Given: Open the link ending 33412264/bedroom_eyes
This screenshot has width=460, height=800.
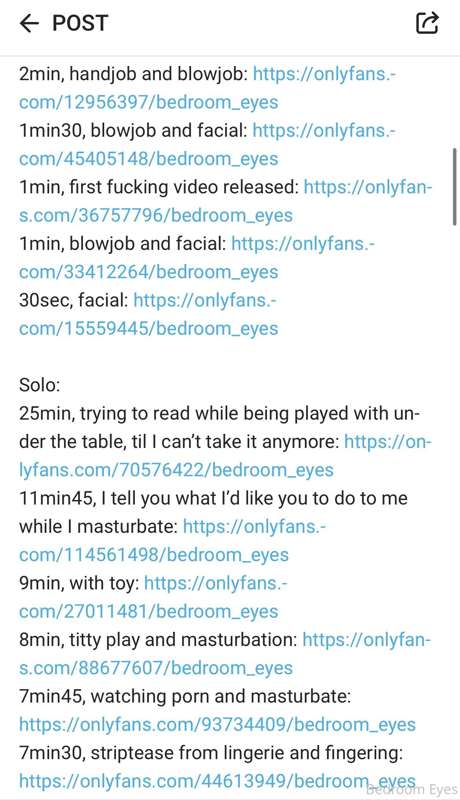Looking at the screenshot, I should (x=148, y=272).
